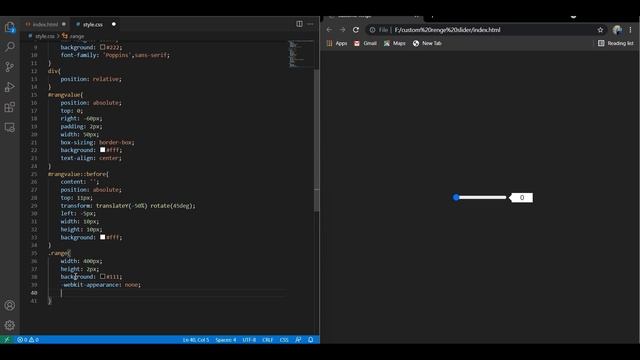
Task: Click the range value box showing 0
Action: pos(522,198)
